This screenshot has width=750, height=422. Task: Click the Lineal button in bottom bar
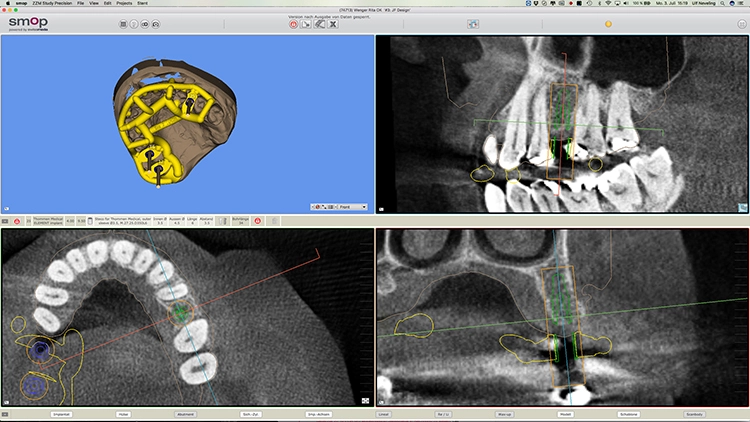(x=383, y=414)
